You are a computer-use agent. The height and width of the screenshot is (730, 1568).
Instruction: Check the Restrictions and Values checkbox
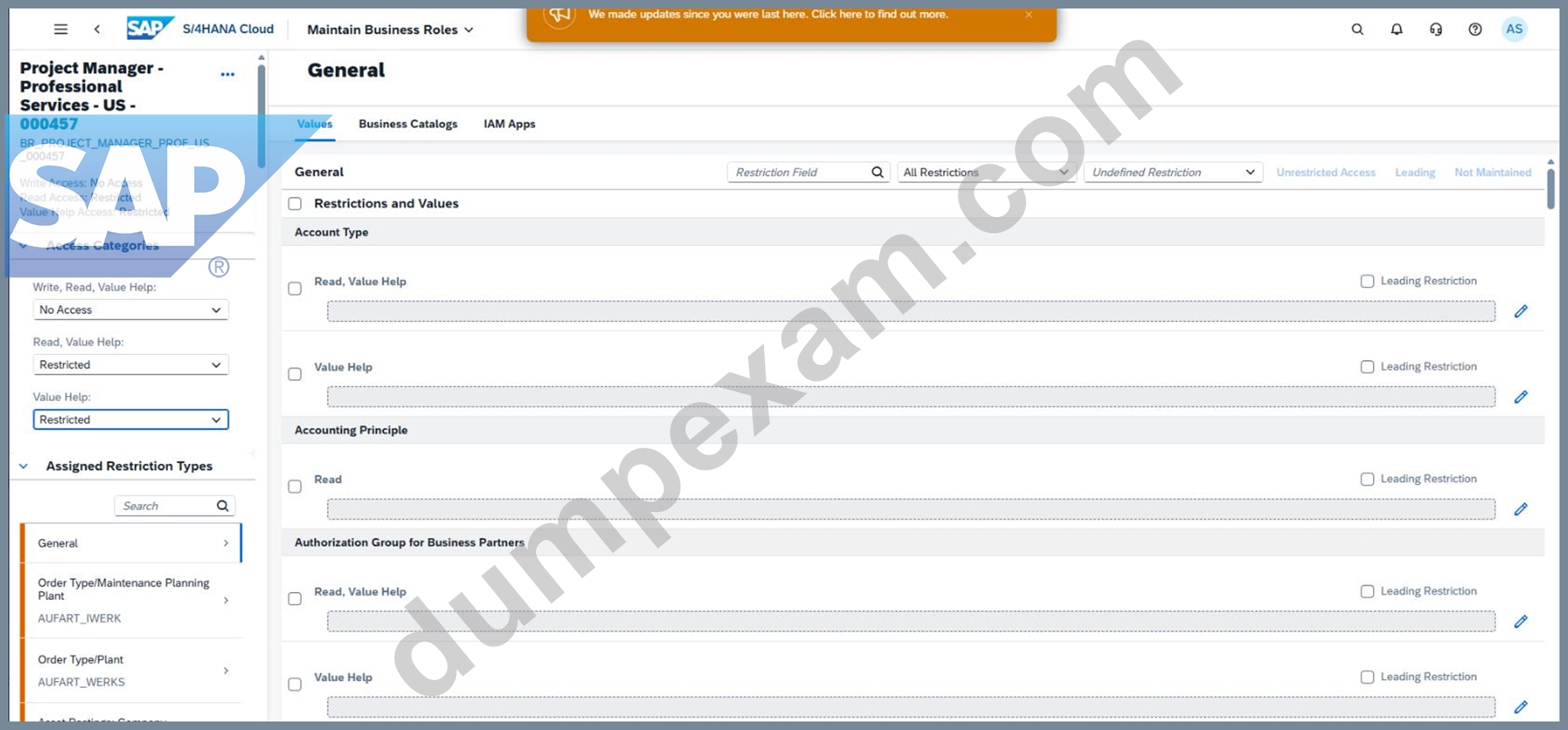(295, 204)
